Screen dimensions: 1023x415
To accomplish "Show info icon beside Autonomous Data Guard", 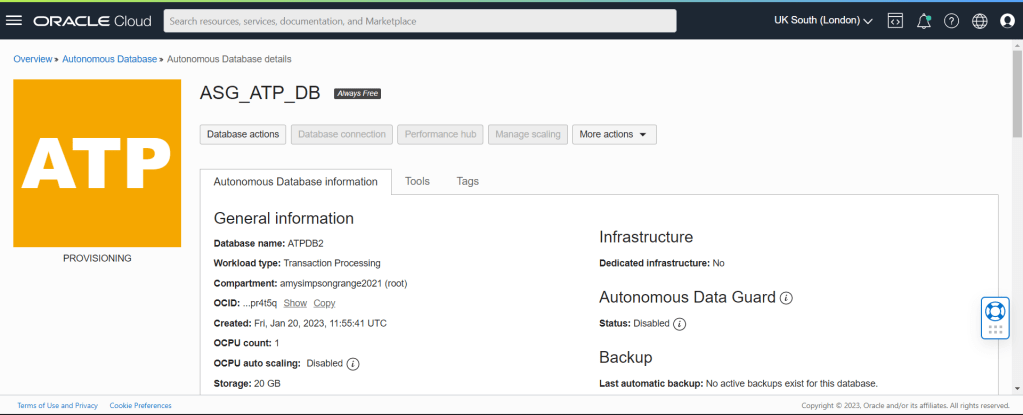I will tap(786, 298).
